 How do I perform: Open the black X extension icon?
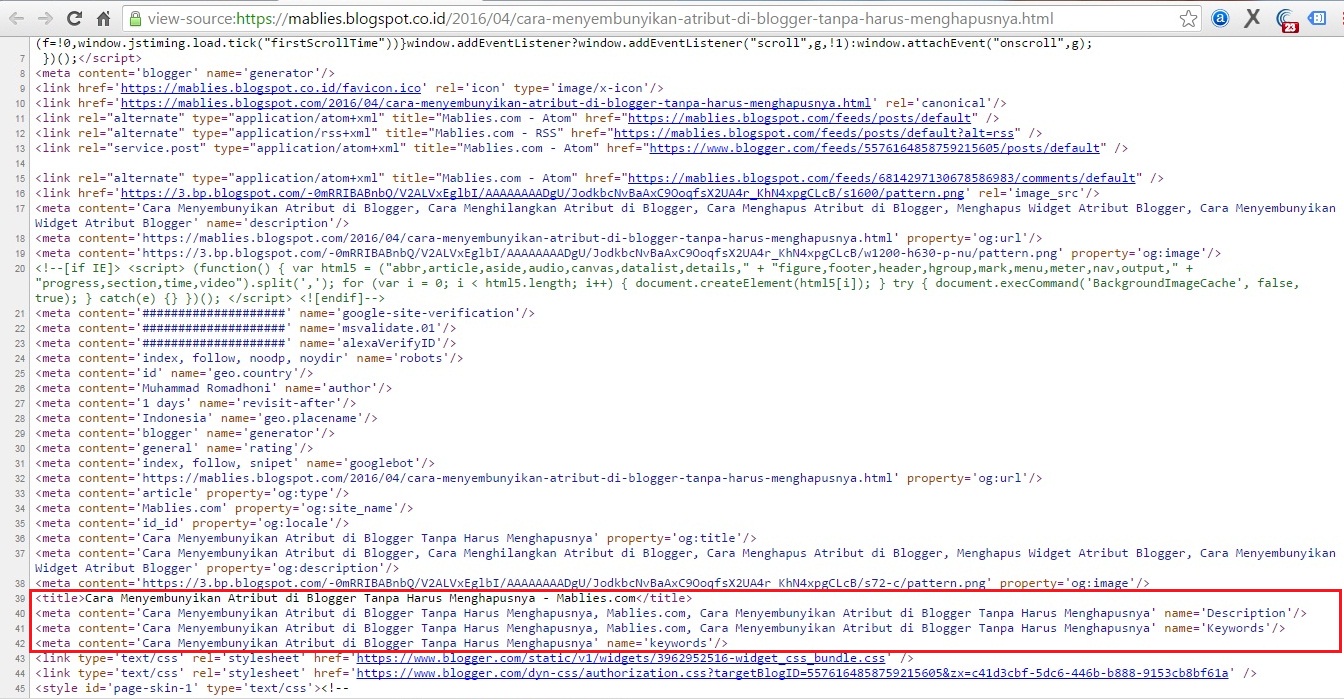tap(1252, 18)
